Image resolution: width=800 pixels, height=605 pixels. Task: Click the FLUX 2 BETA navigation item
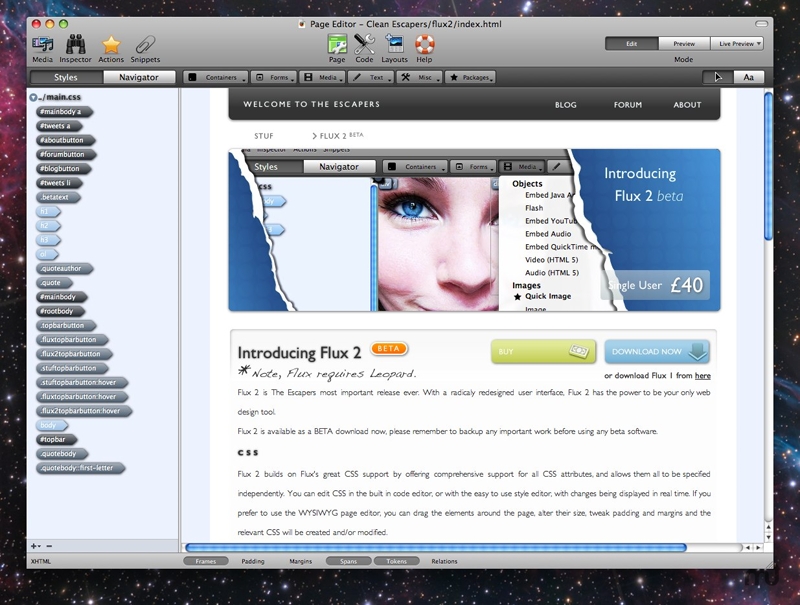click(x=337, y=136)
